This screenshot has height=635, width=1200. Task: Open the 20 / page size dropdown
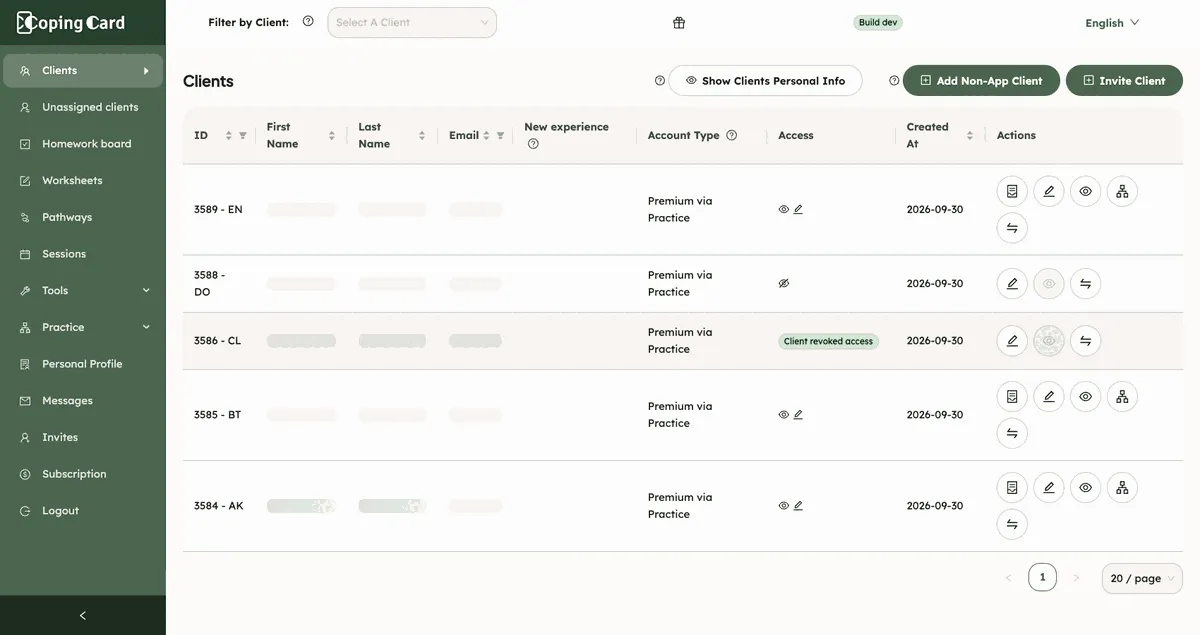point(1142,578)
